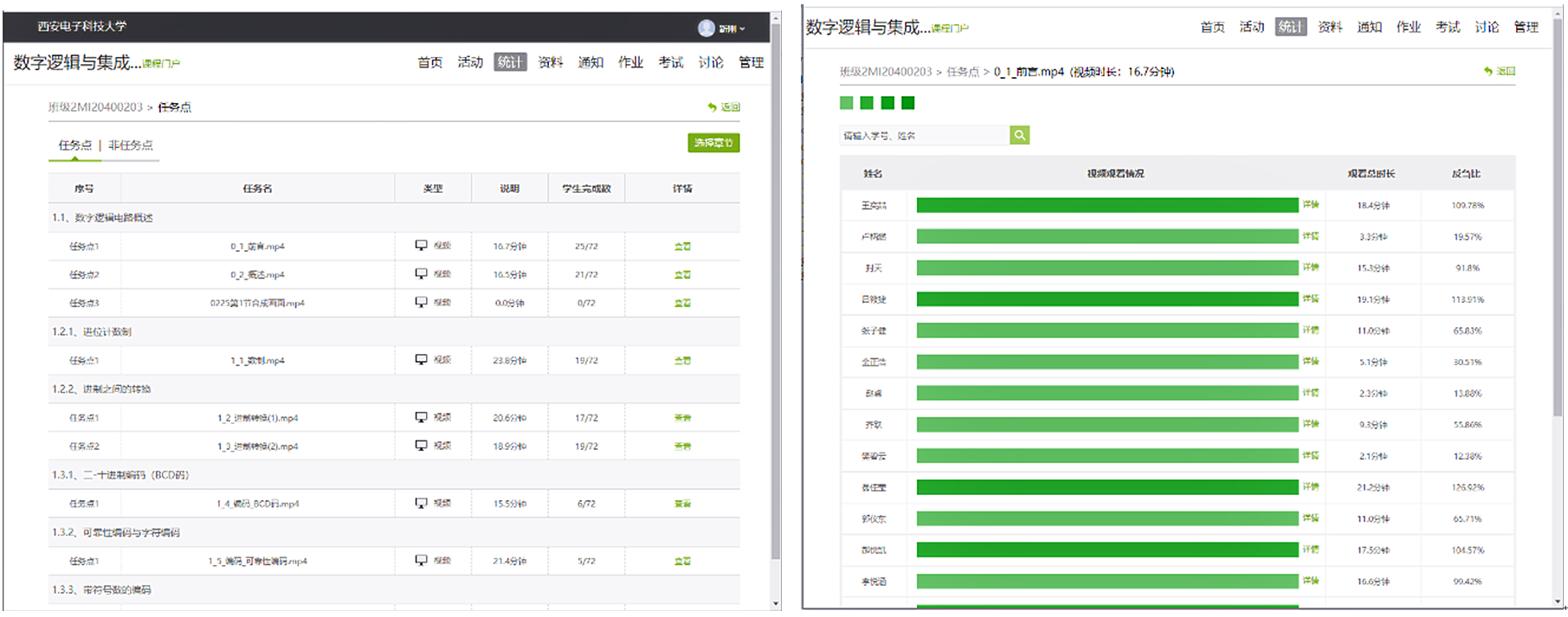Image resolution: width=1568 pixels, height=617 pixels.
Task: Click the lightest green legend square
Action: [x=846, y=103]
